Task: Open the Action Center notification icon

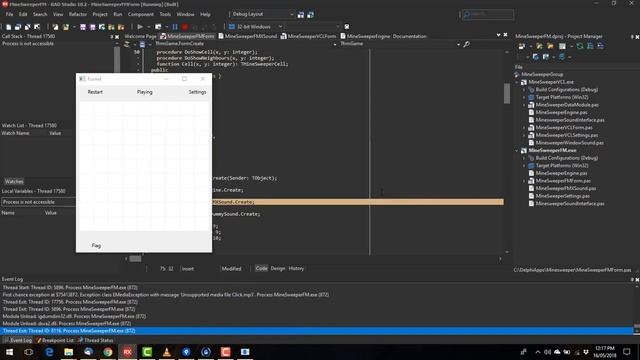Action: [627, 352]
